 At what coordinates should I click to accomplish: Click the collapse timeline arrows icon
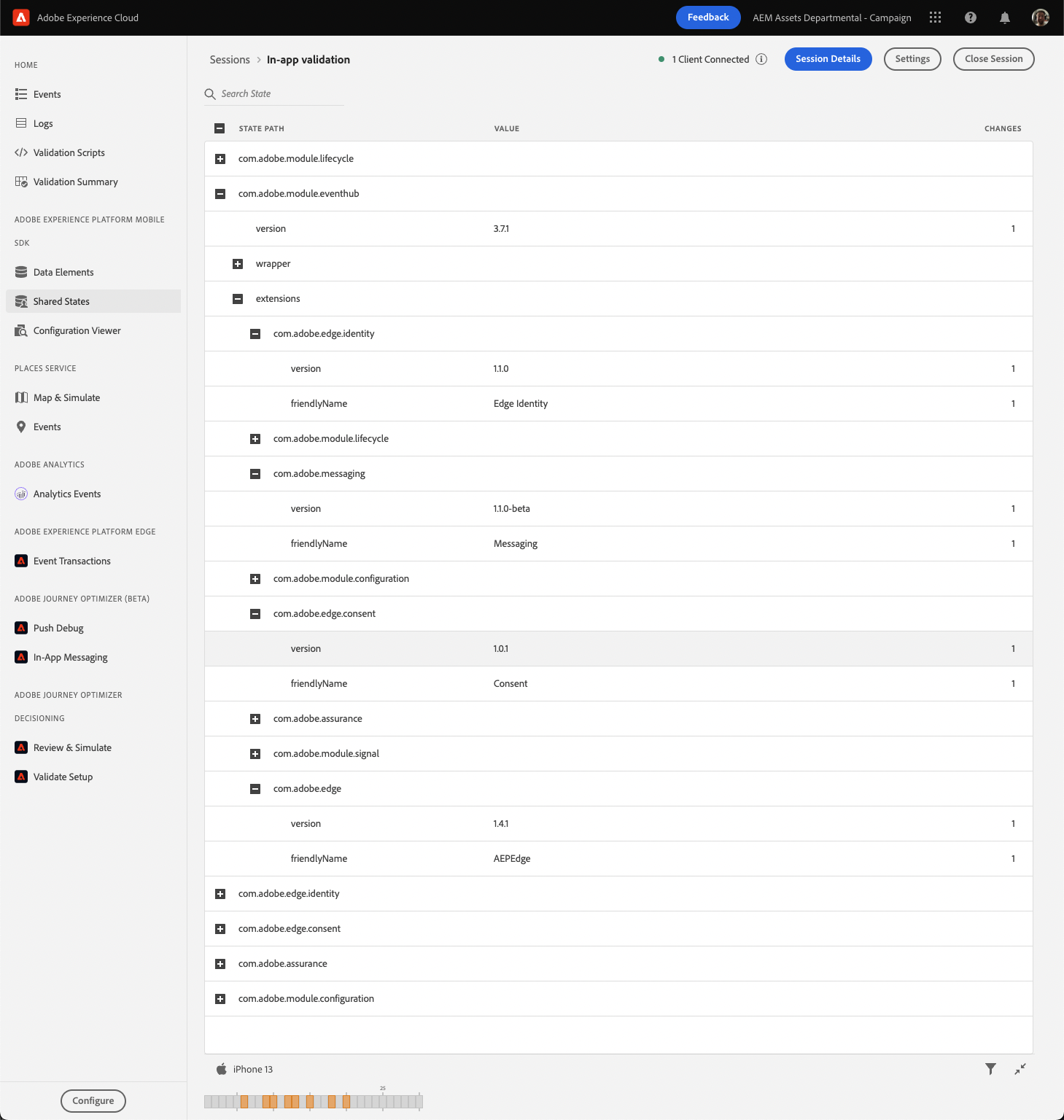(1020, 1069)
